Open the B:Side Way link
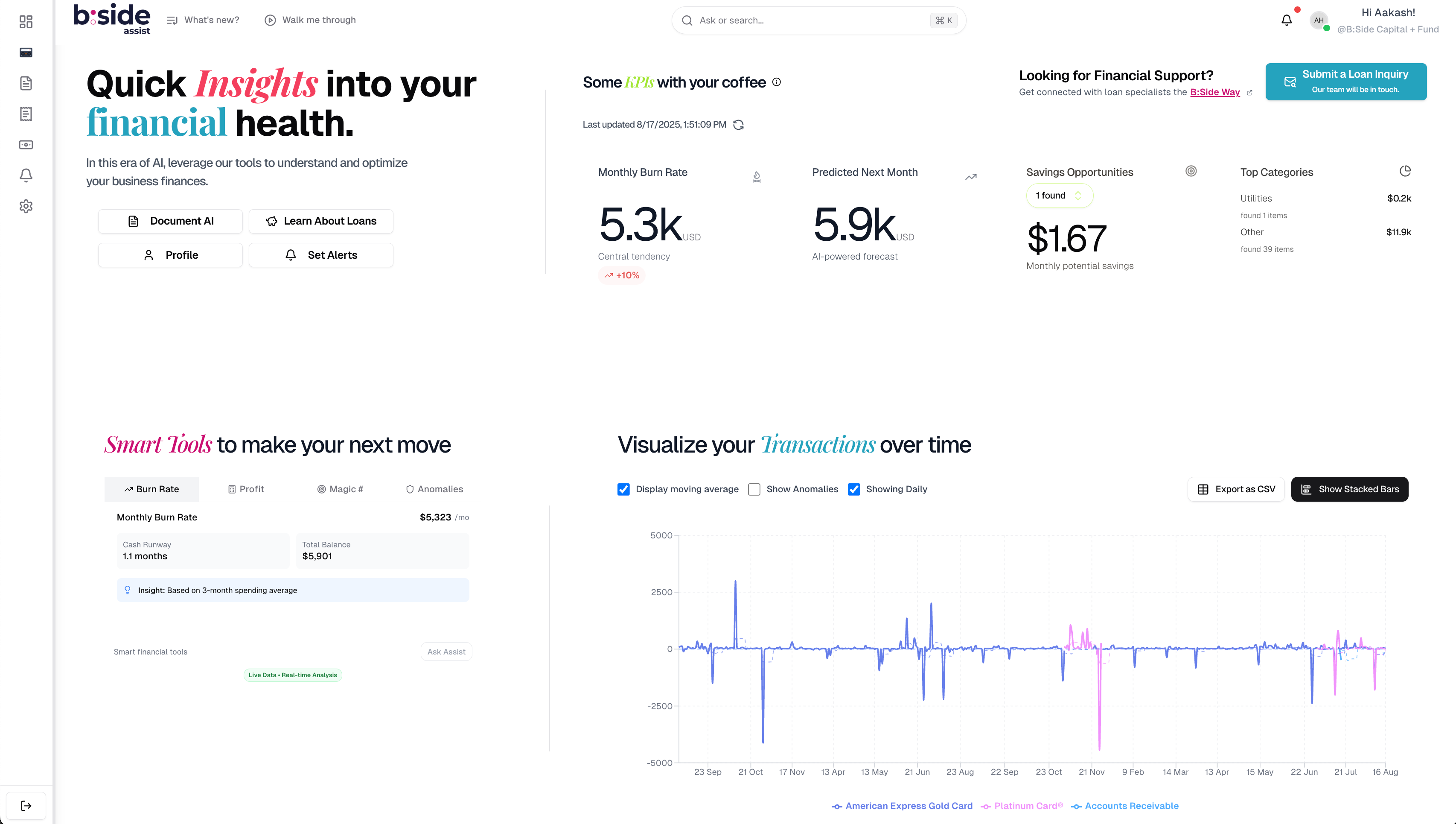The image size is (1456, 824). (1216, 92)
